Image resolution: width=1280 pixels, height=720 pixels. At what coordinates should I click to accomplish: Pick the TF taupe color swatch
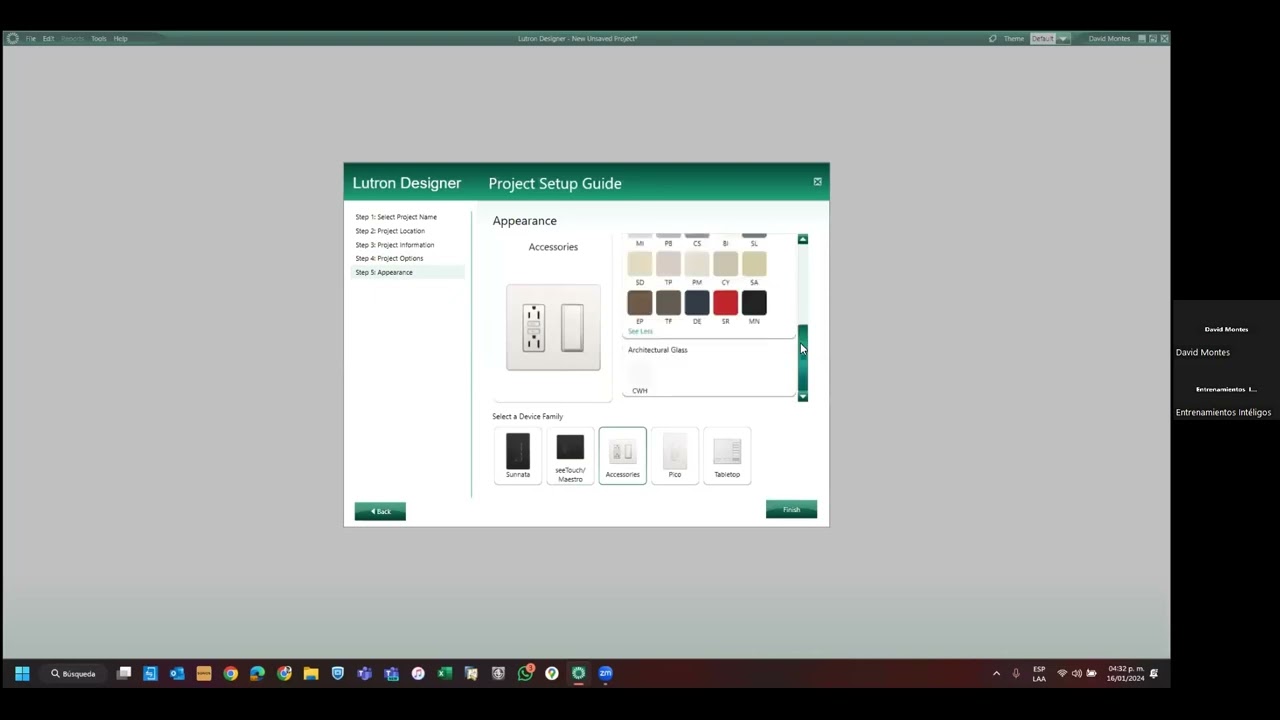[668, 302]
